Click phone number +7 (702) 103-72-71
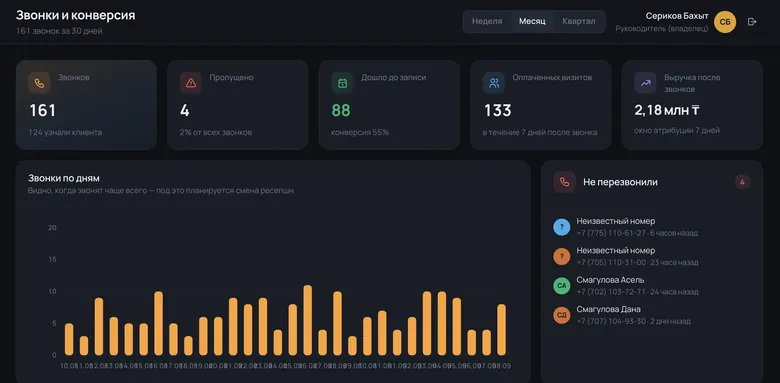 [x=611, y=292]
